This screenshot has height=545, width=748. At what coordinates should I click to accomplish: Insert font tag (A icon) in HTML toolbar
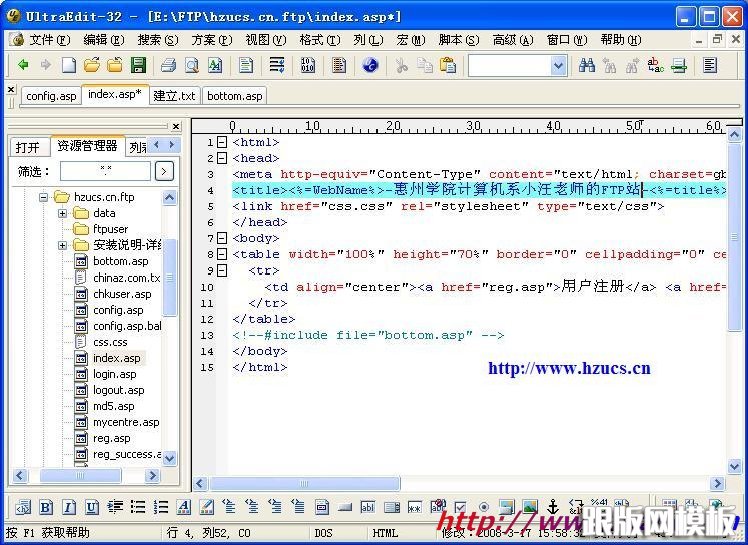pos(184,507)
